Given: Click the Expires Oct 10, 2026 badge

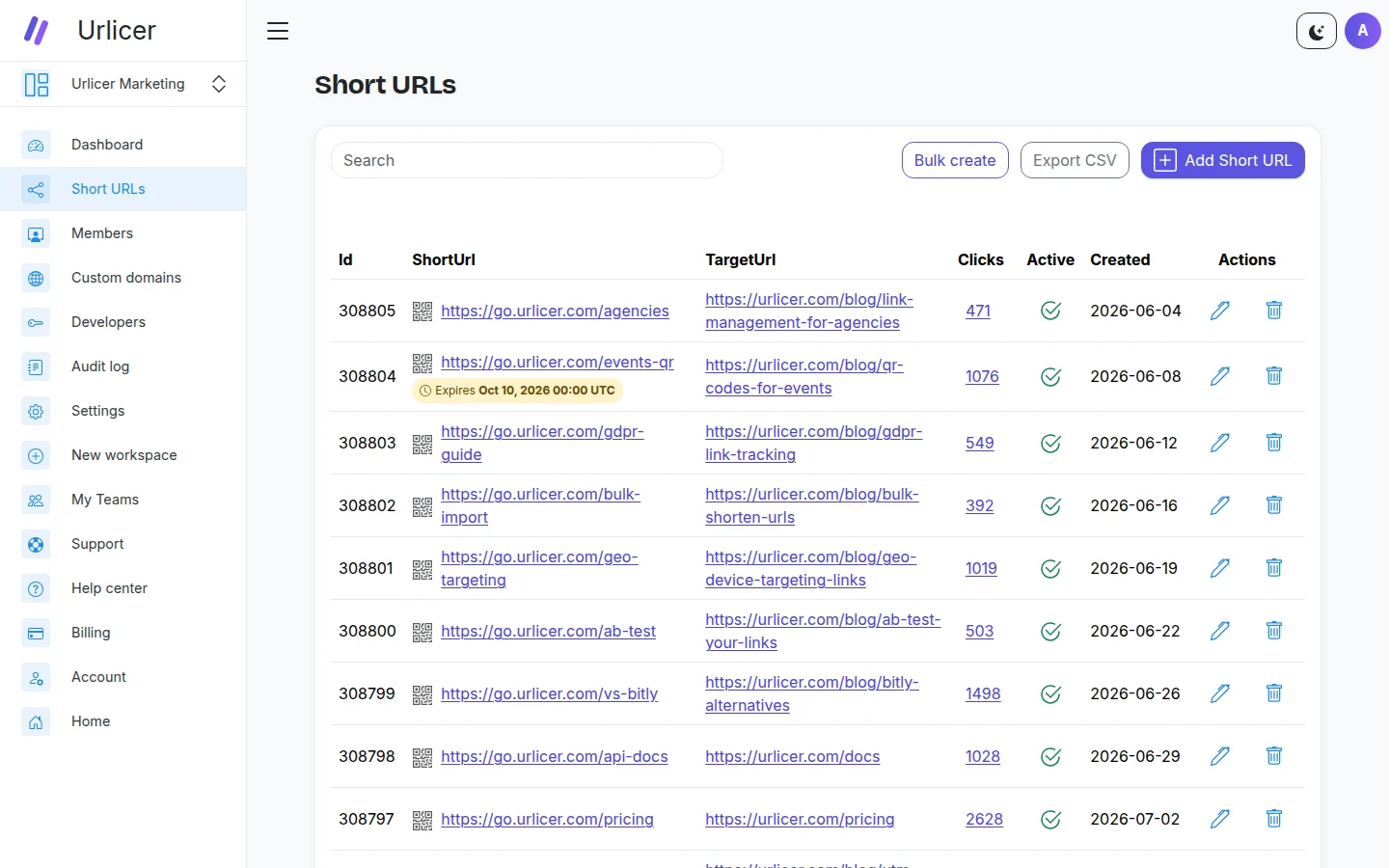Looking at the screenshot, I should 517,391.
